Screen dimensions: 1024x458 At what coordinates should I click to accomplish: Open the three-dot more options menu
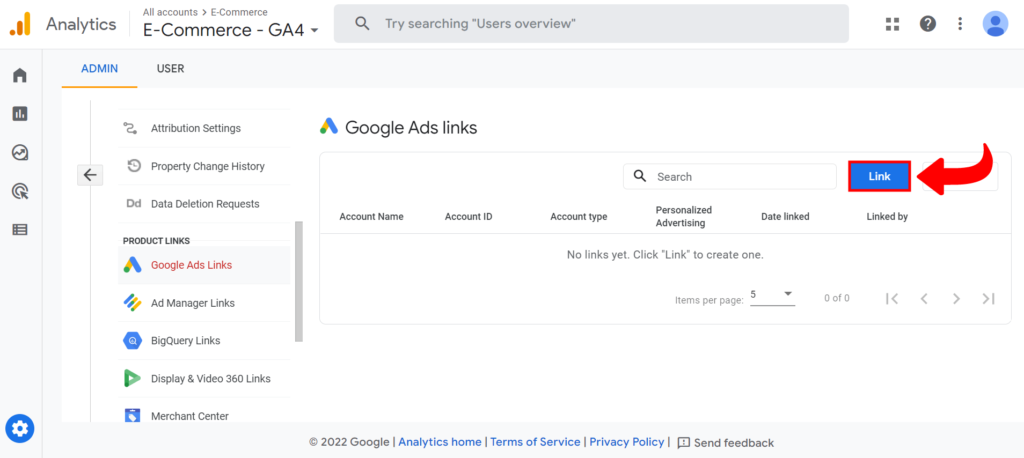click(x=960, y=24)
